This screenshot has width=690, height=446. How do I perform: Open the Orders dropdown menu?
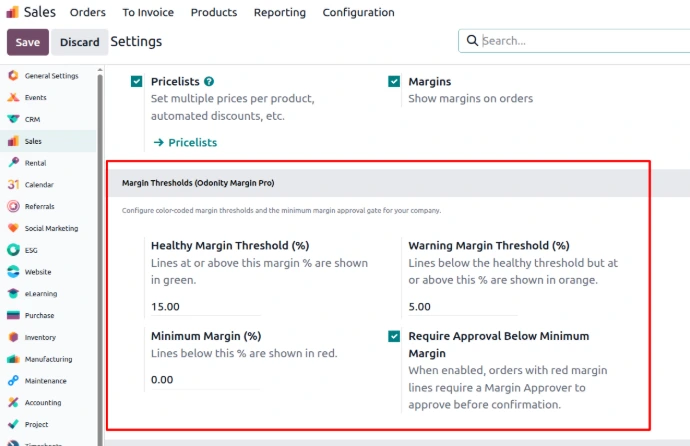coord(88,13)
